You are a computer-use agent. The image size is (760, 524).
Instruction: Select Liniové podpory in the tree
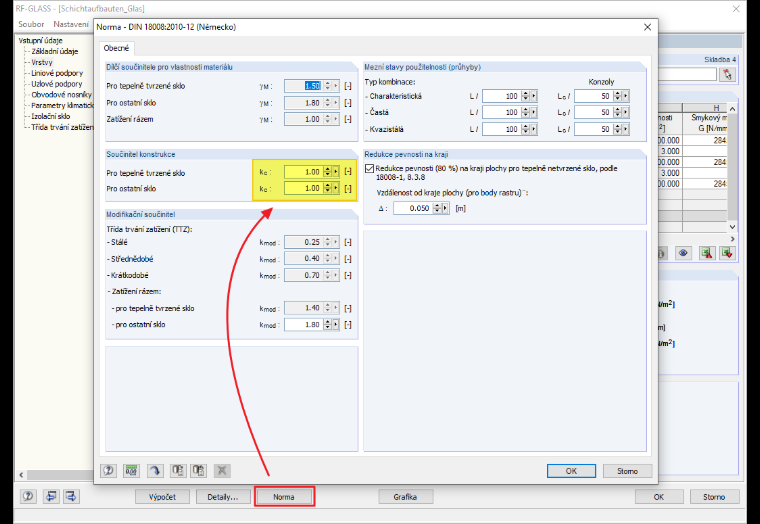pyautogui.click(x=57, y=73)
